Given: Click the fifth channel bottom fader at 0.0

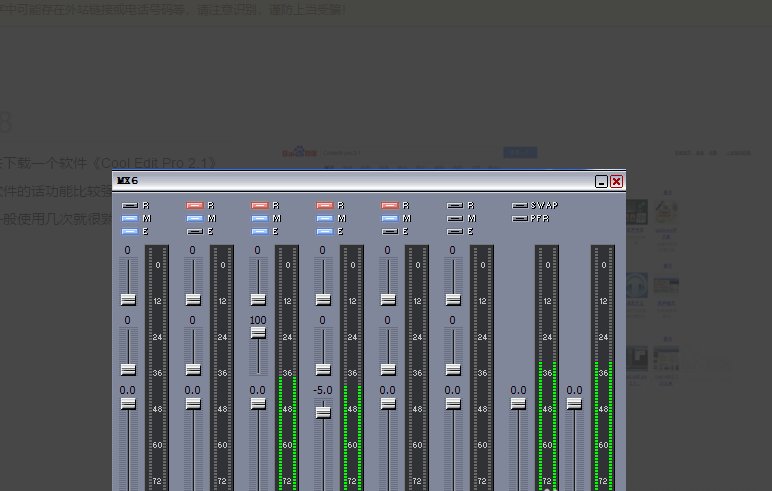Looking at the screenshot, I should click(388, 404).
